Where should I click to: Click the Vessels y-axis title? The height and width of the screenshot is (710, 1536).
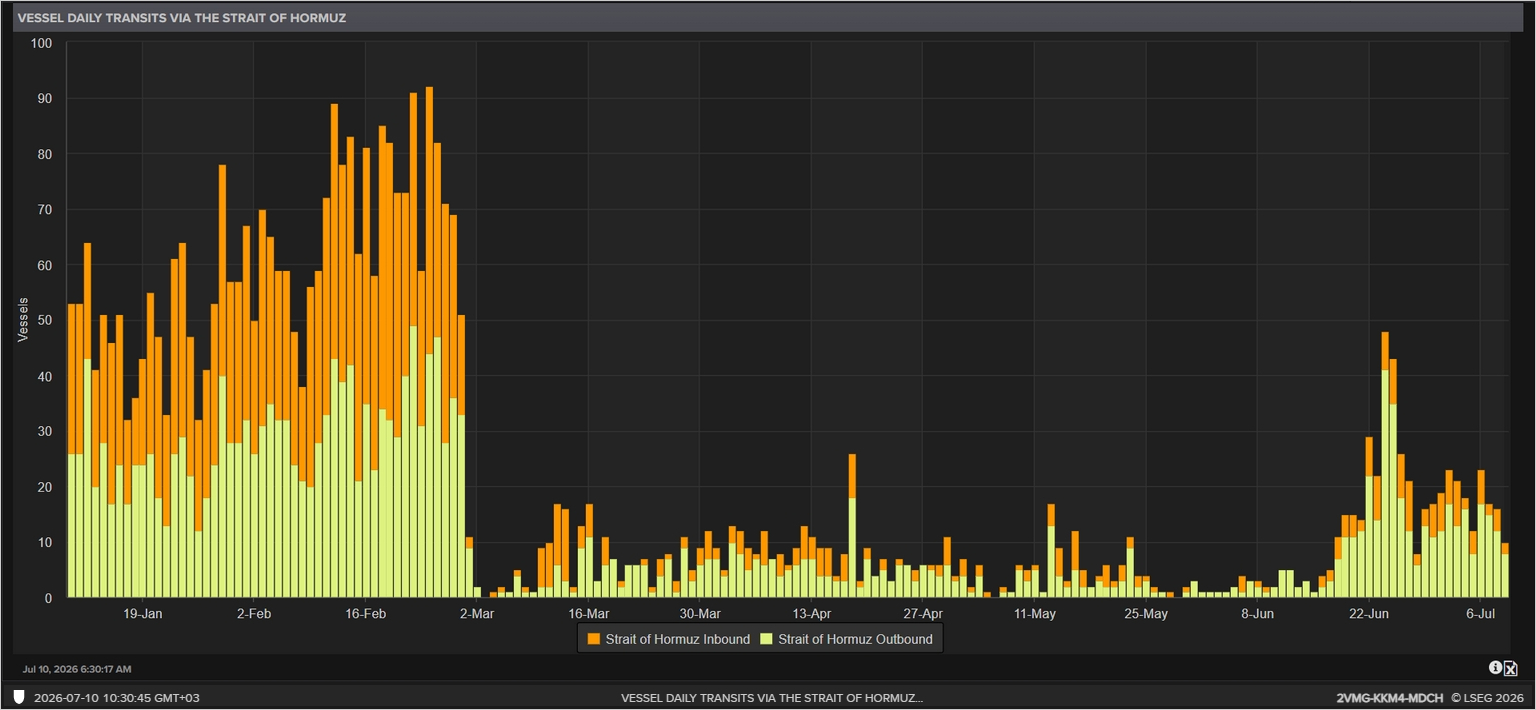pos(22,320)
